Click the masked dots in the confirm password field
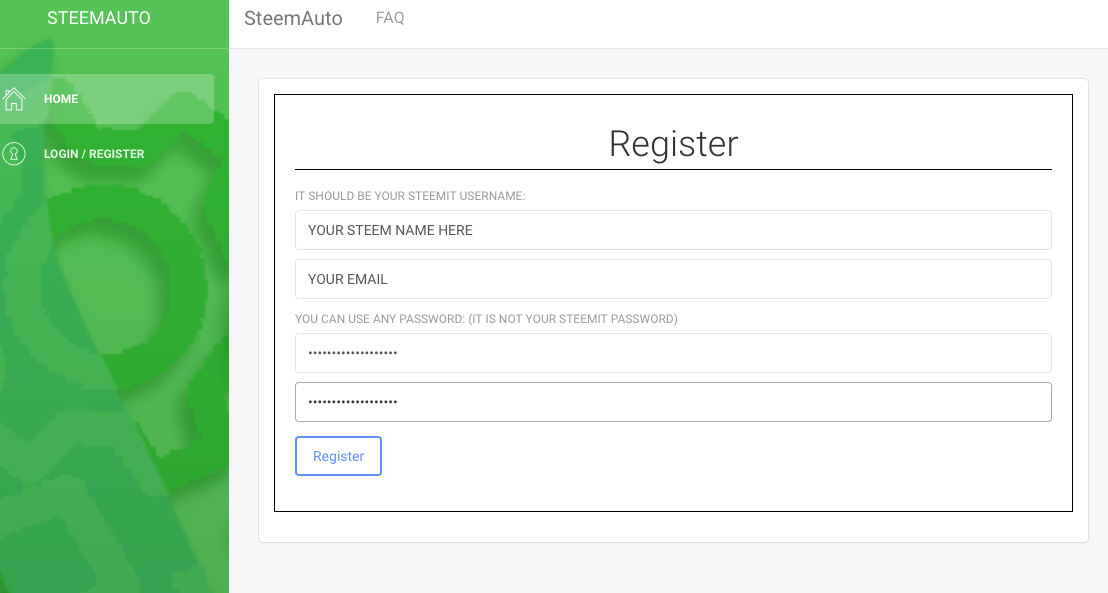The width and height of the screenshot is (1108, 593). pos(353,402)
